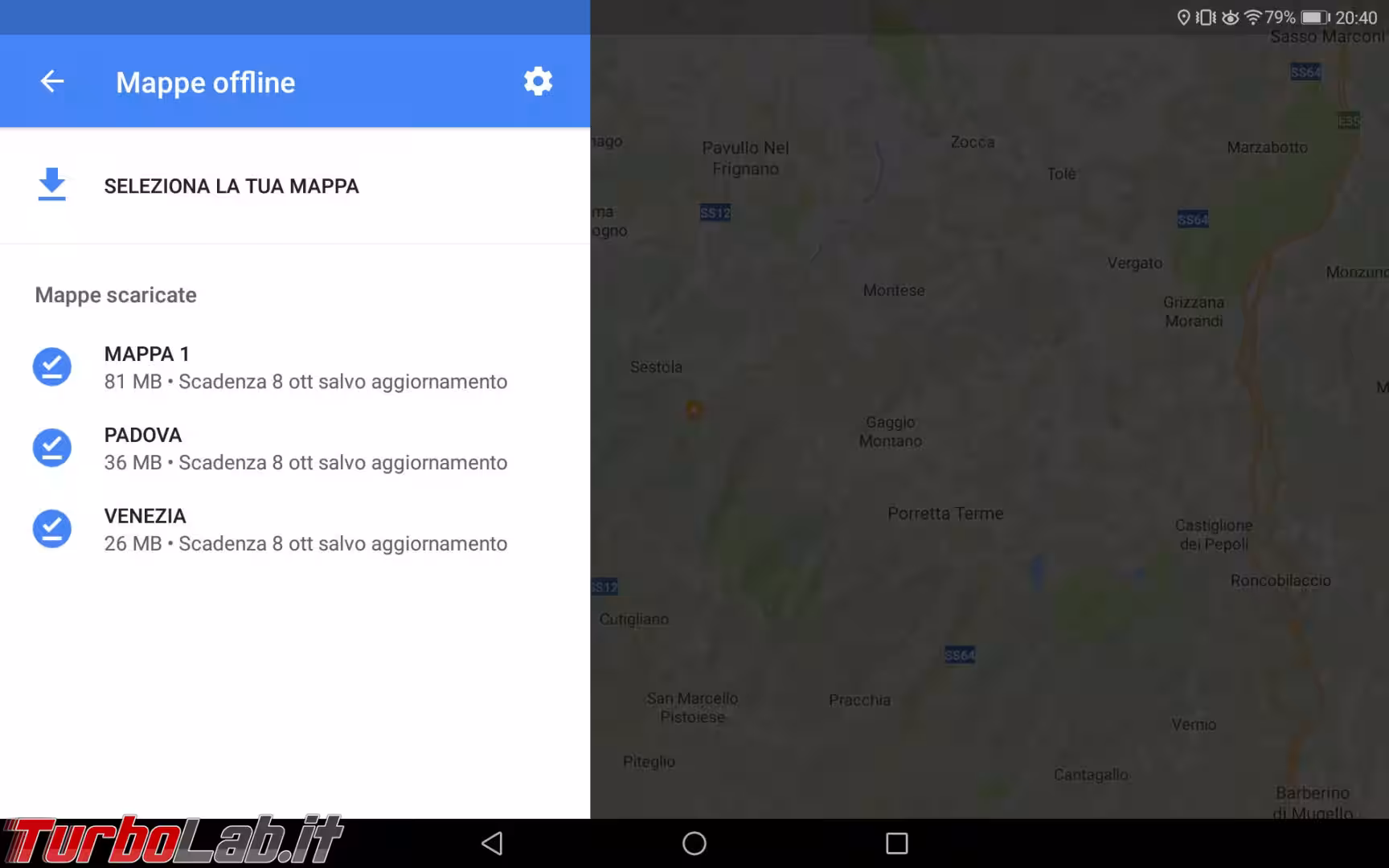Tap the location pin status icon
This screenshot has width=1389, height=868.
point(1183,18)
